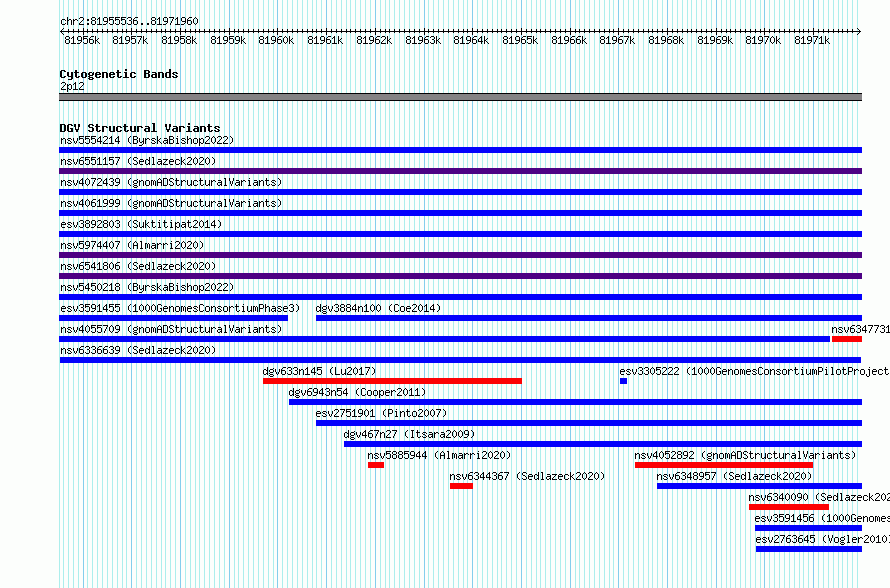Click the esv3305222 1000GenomesConsortiumPilotProject label

pos(754,371)
